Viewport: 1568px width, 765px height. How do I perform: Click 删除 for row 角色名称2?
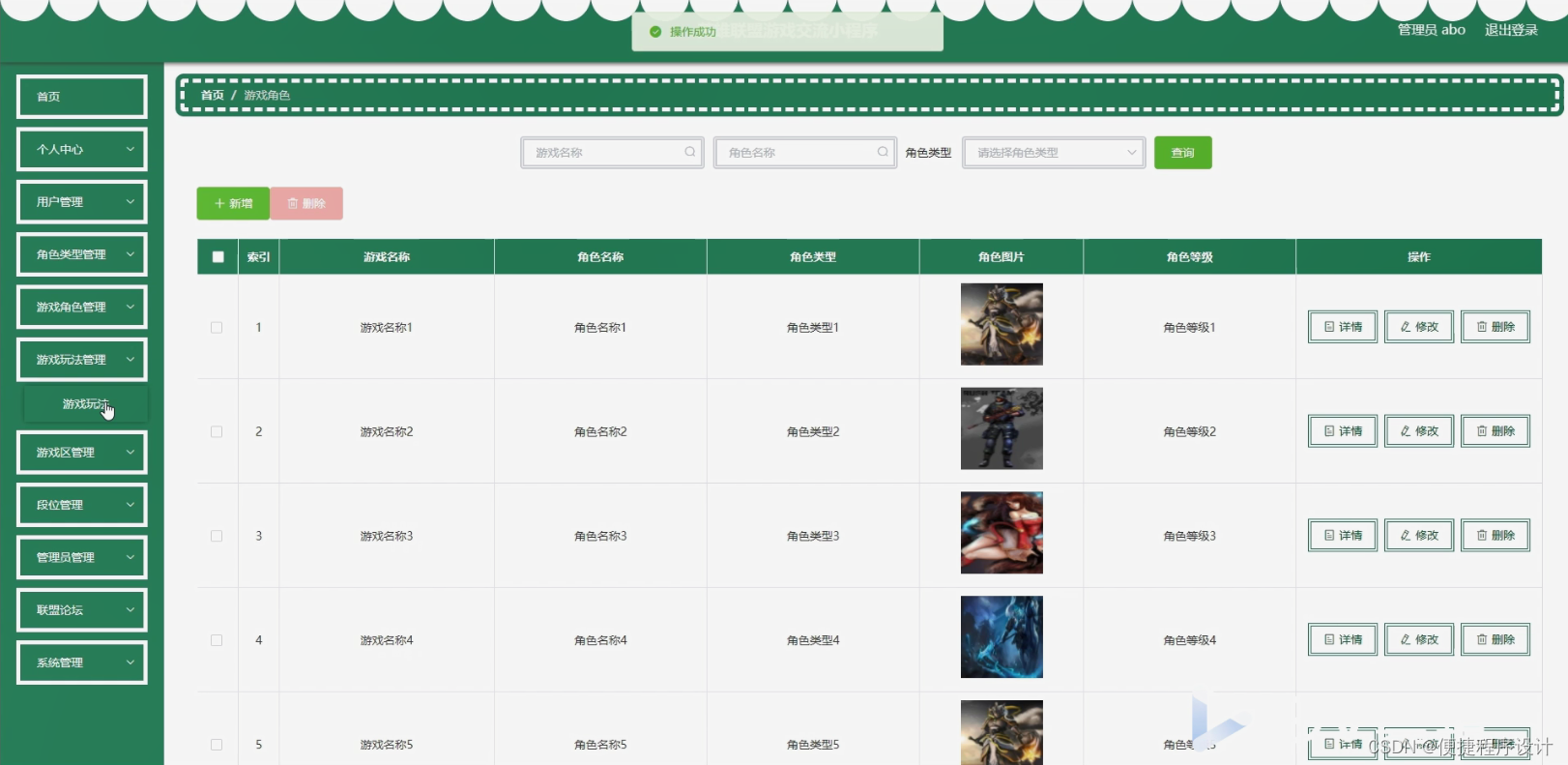pyautogui.click(x=1495, y=431)
